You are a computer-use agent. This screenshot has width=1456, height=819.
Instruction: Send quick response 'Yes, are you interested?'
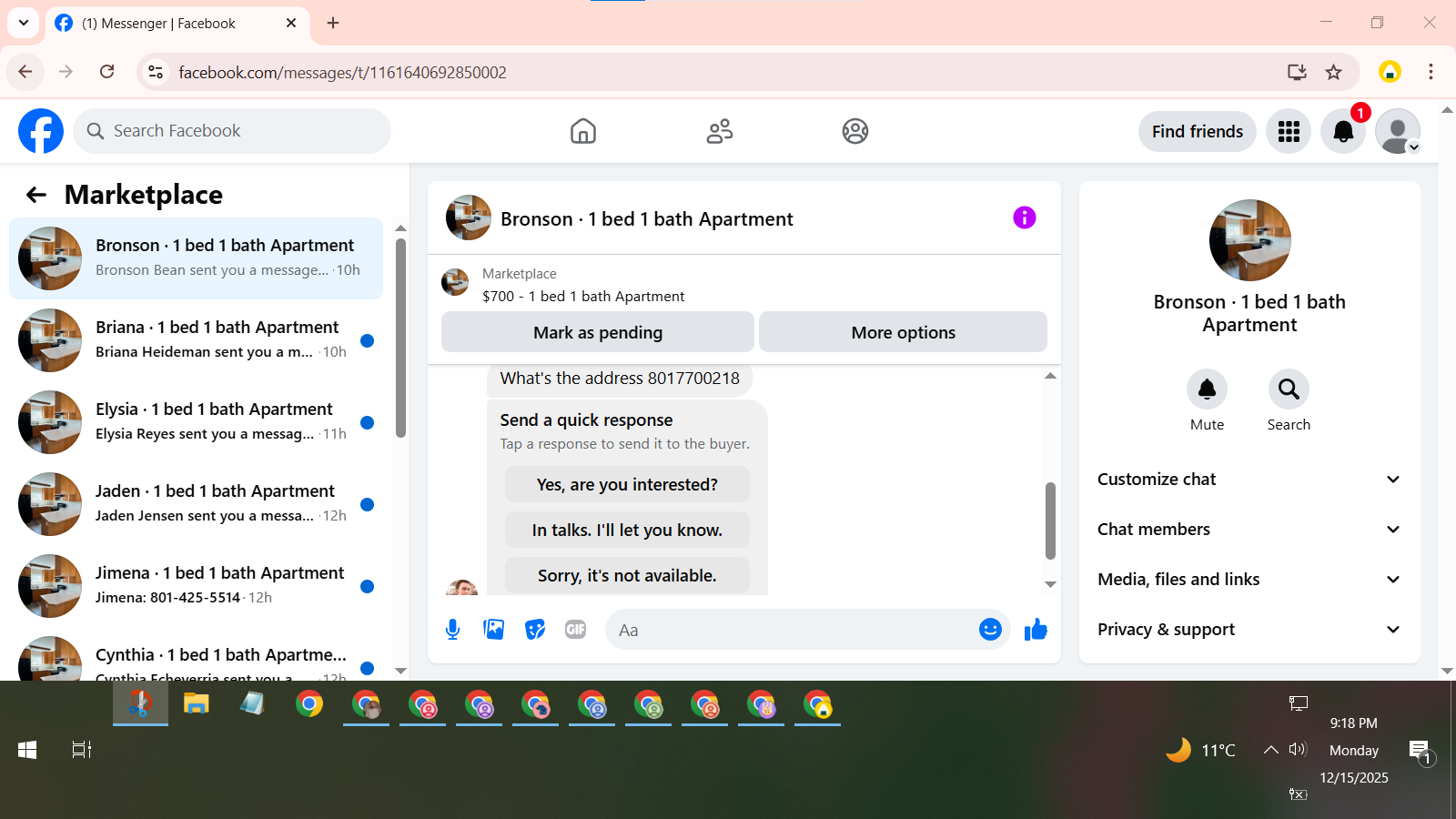coord(627,484)
